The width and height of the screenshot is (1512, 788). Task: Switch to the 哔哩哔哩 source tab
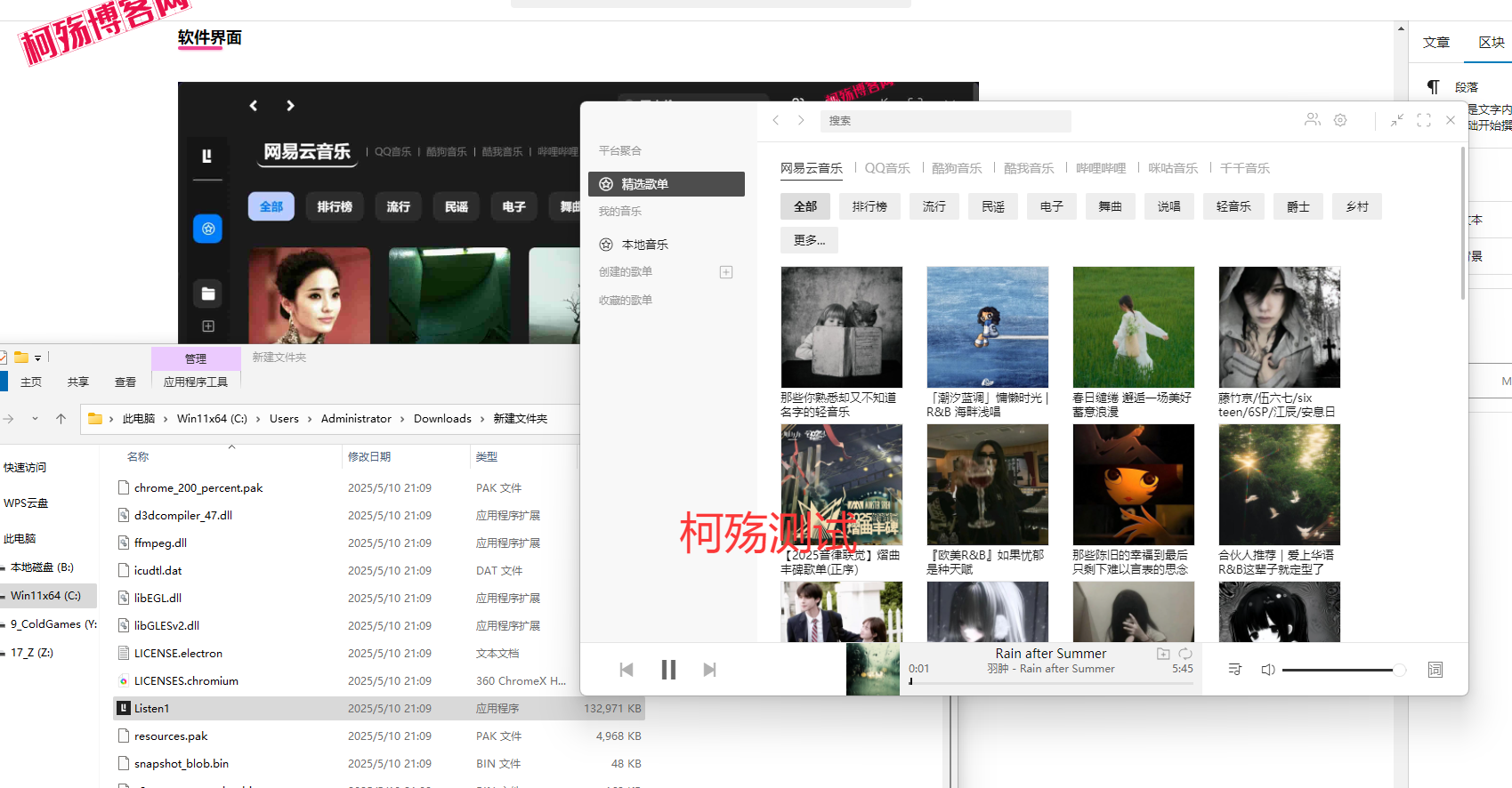pos(1101,168)
